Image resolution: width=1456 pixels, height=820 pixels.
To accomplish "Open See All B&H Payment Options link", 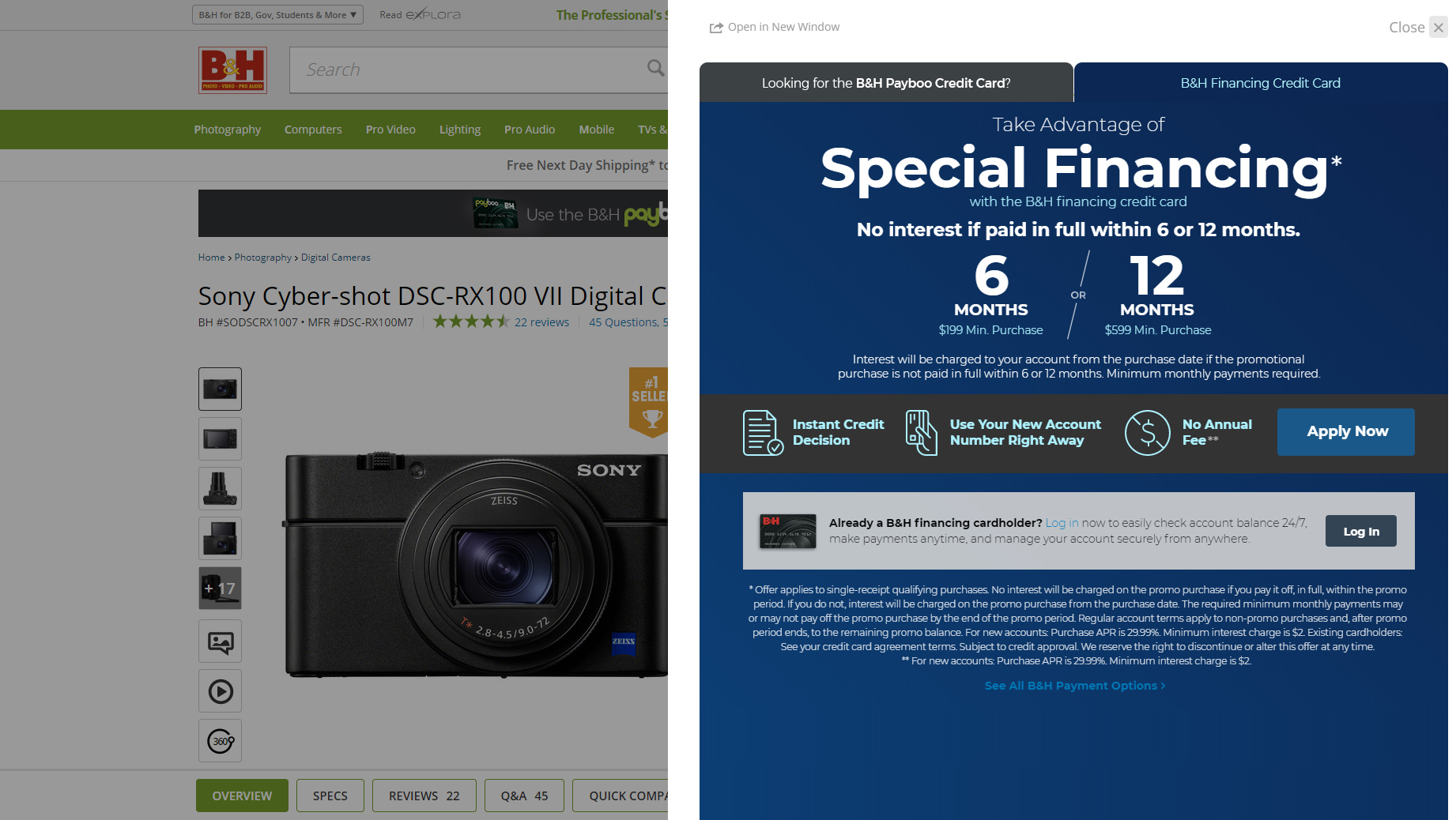I will point(1075,686).
